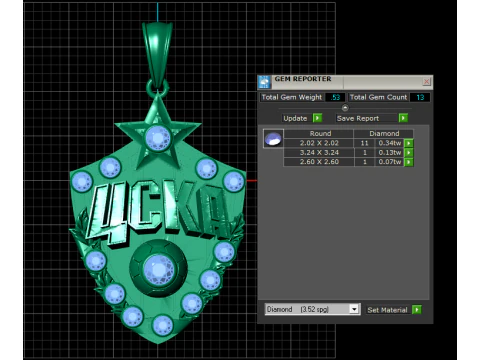Select the 2.02 X 2.02 size cell
Screen dimensions: 480x360
click(319, 143)
